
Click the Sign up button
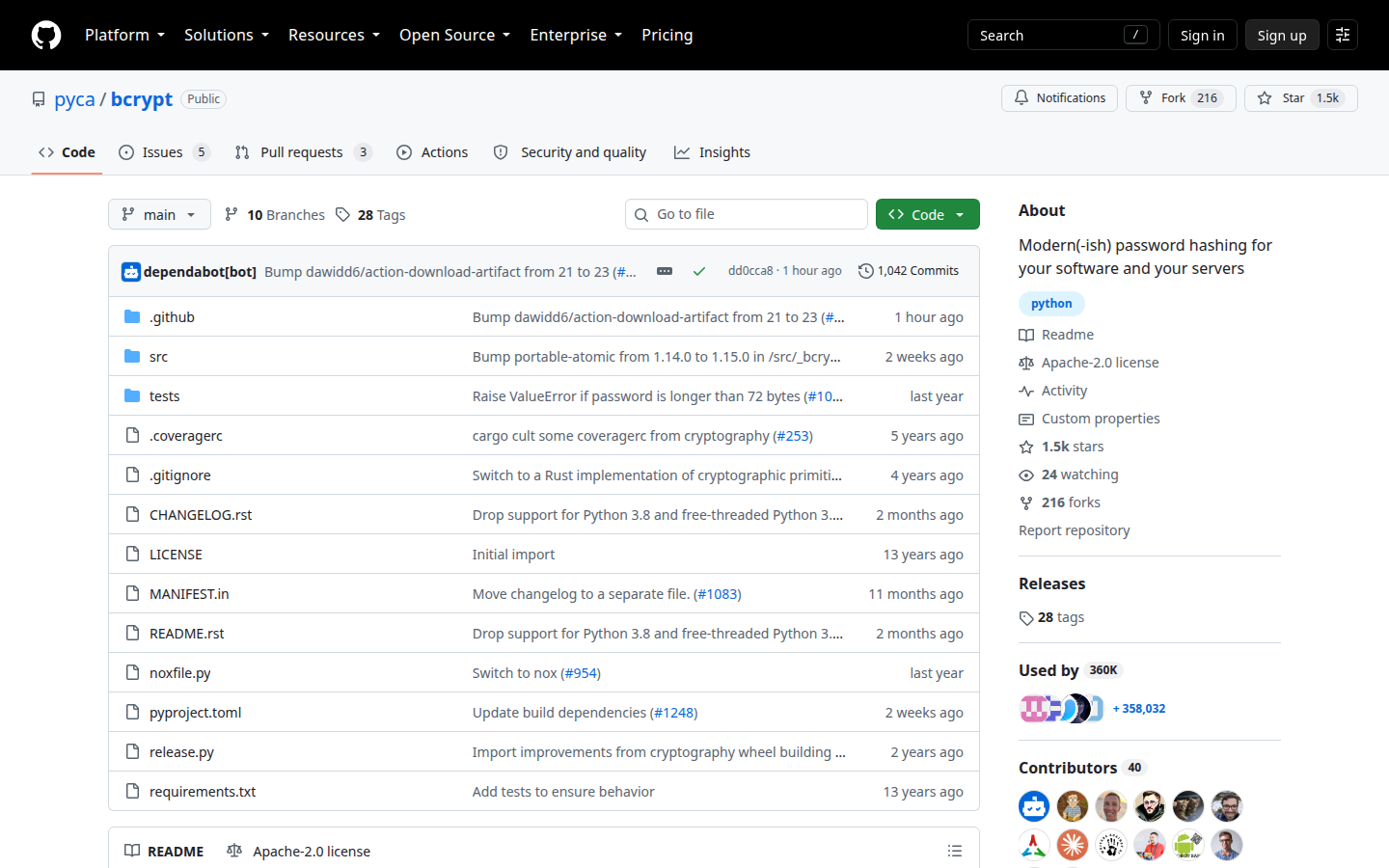1282,35
